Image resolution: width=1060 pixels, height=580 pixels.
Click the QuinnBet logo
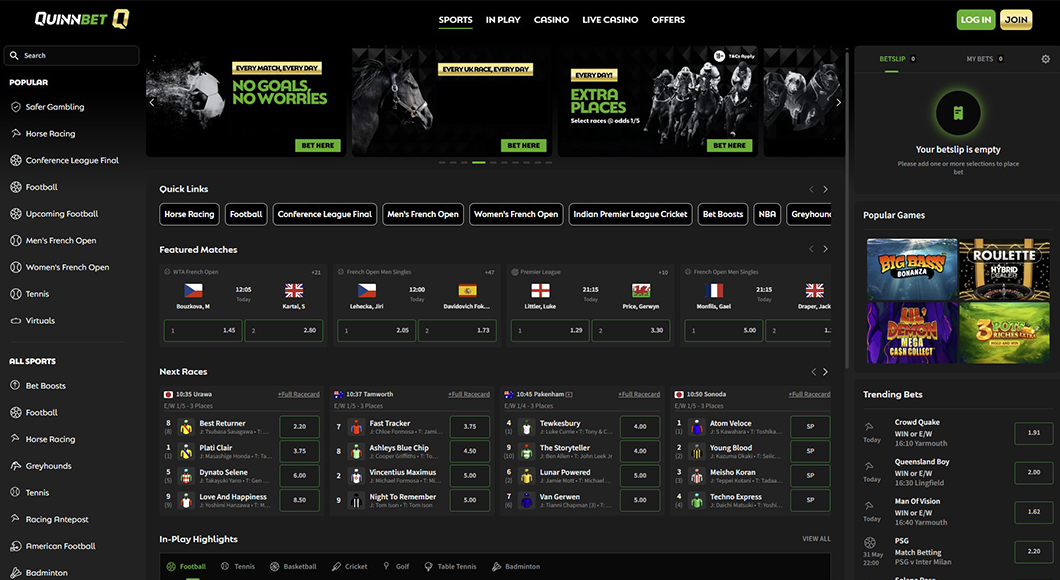tap(82, 19)
